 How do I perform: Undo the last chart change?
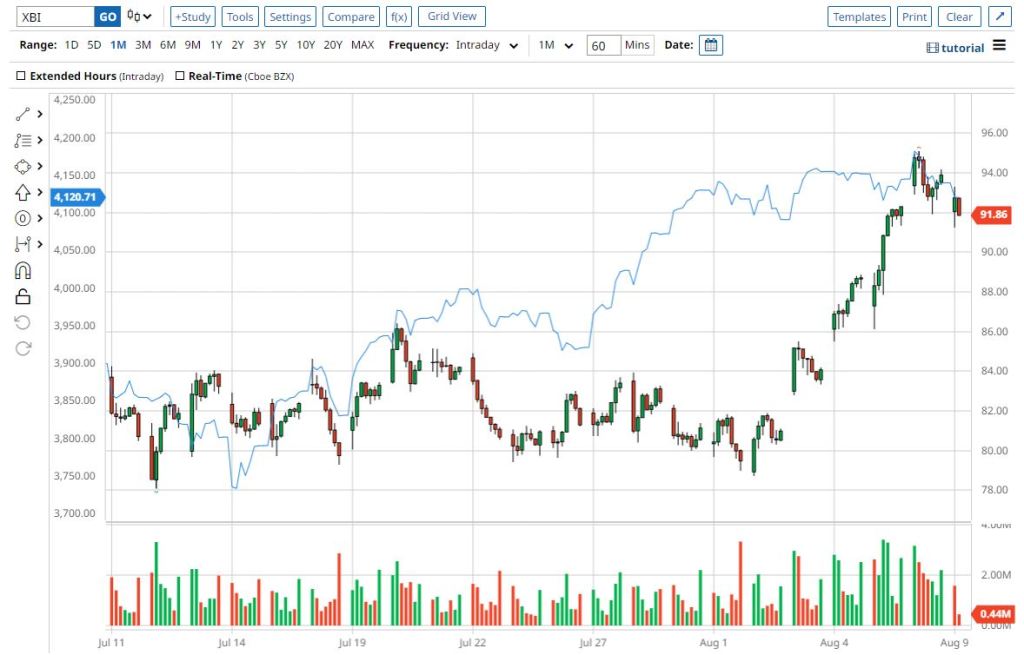(22, 321)
